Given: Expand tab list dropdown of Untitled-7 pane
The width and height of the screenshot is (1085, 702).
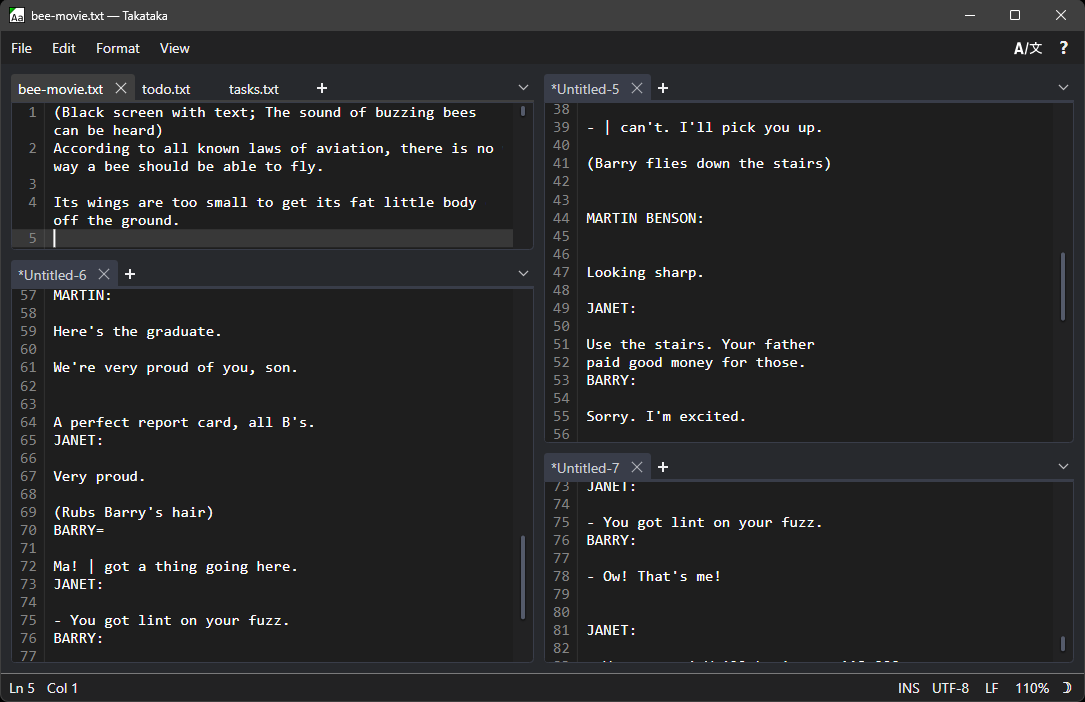Looking at the screenshot, I should pos(1064,467).
